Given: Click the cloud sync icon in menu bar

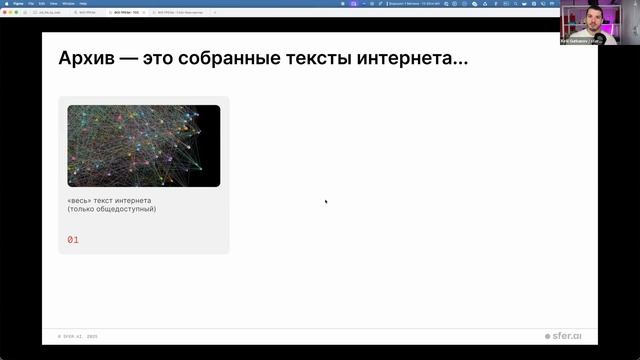Looking at the screenshot, I should point(475,4).
